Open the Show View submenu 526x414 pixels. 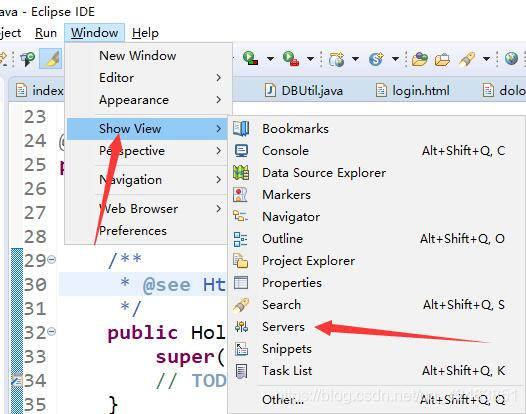click(147, 129)
